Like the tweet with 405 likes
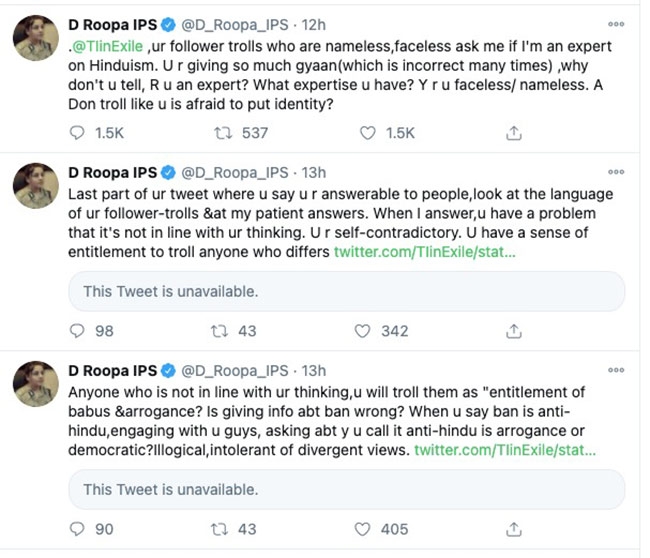 [x=367, y=529]
